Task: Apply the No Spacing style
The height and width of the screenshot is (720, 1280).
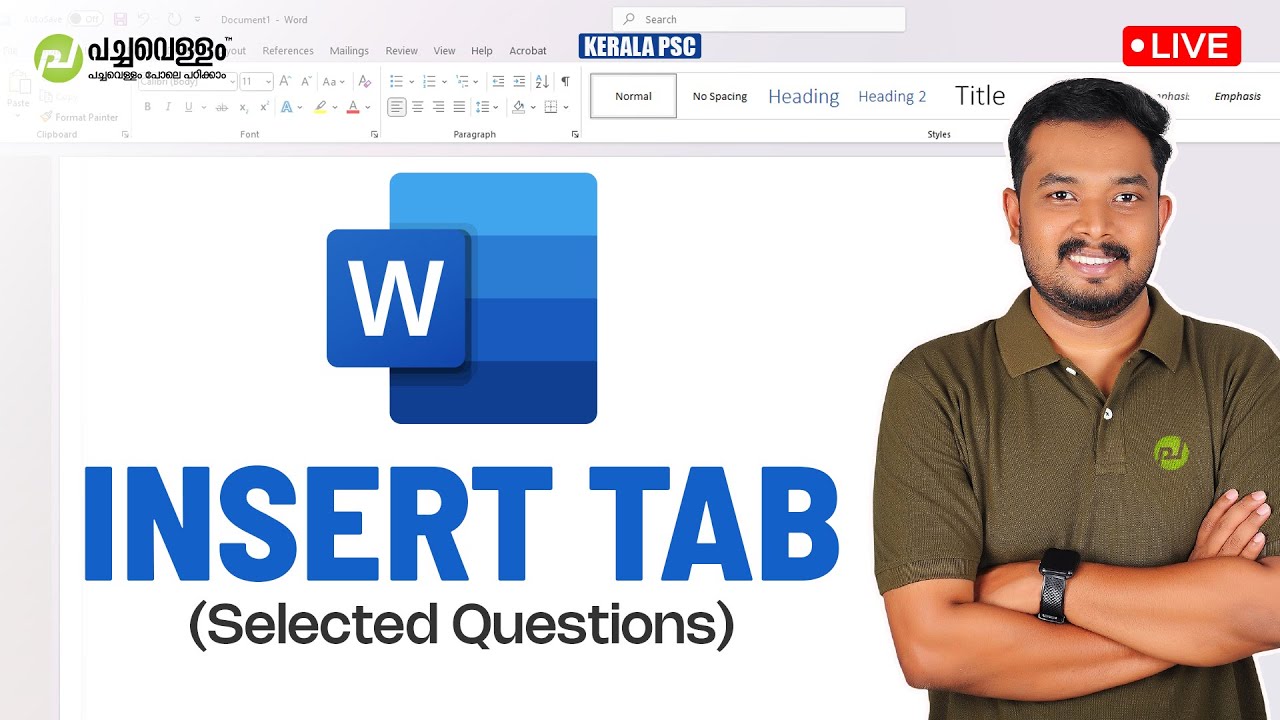Action: 720,96
